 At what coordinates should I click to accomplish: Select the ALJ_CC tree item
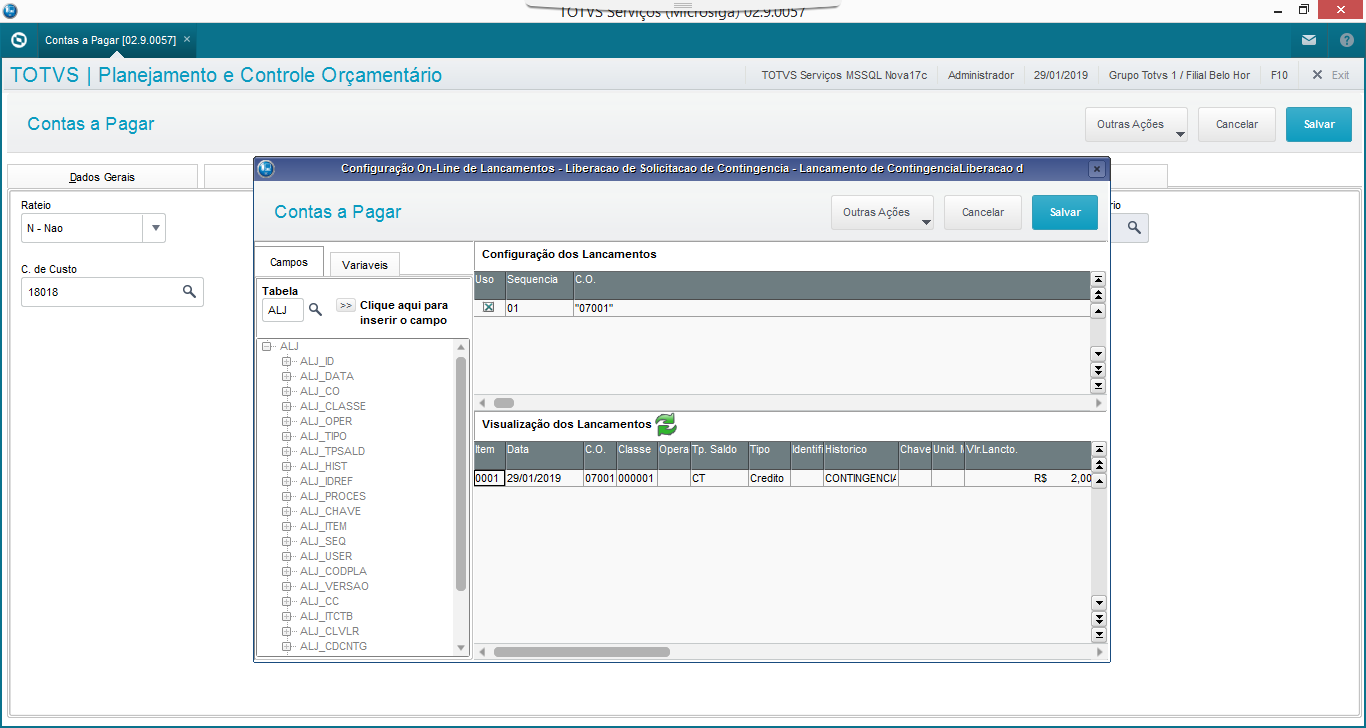[x=319, y=601]
